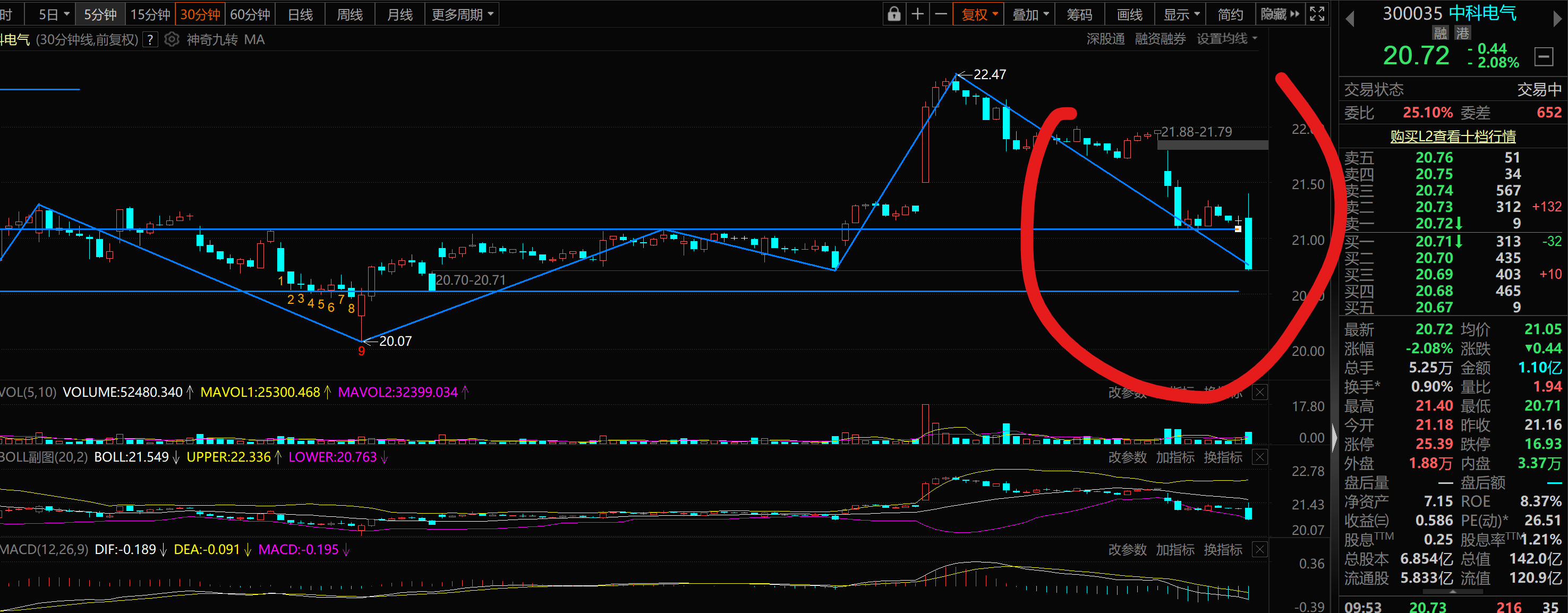Go to previous stock arrow
Screen dimensions: 1568x613
pos(1350,18)
